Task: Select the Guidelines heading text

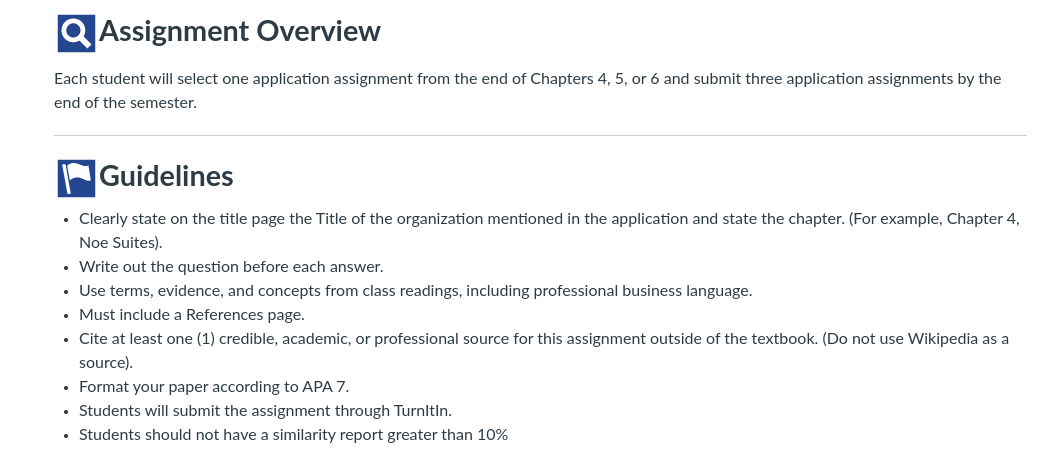Action: (x=166, y=176)
